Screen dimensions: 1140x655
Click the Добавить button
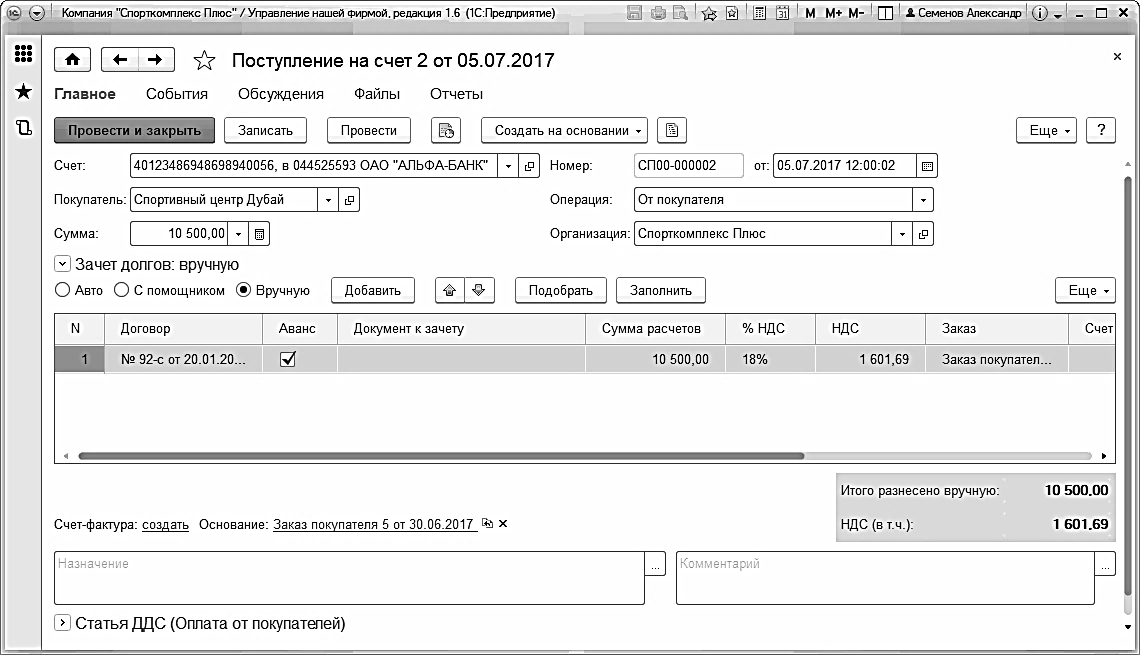pos(373,291)
